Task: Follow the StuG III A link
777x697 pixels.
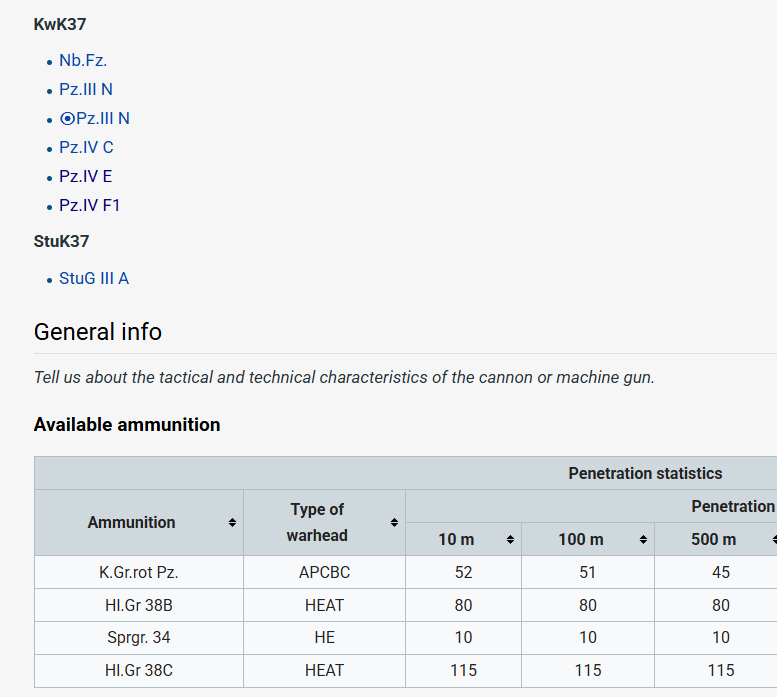Action: (x=94, y=279)
